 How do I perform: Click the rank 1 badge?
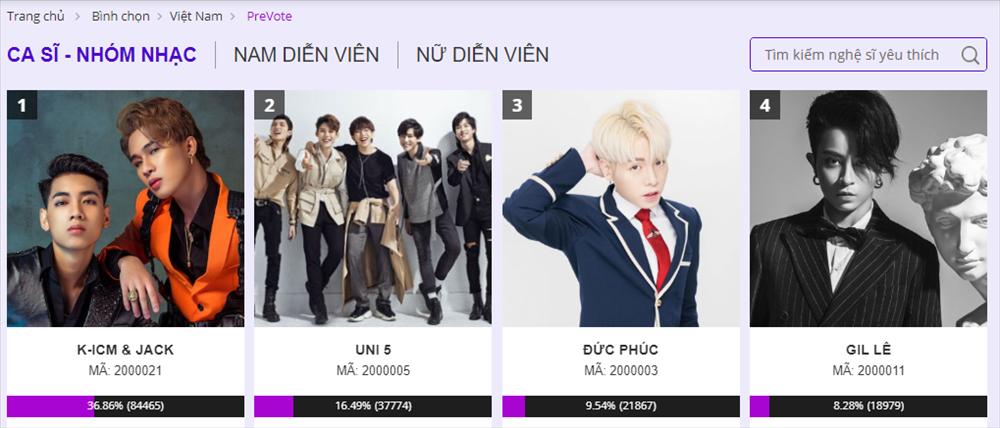[22, 105]
